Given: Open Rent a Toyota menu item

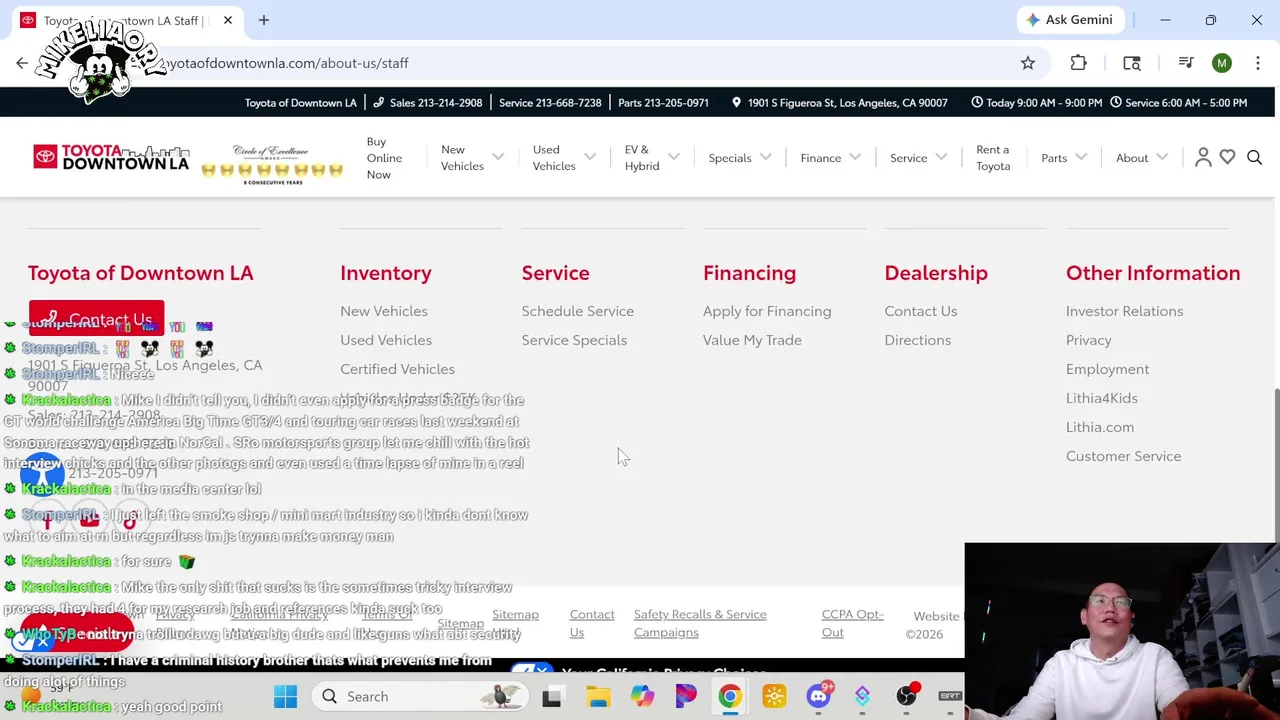Looking at the screenshot, I should click(x=993, y=158).
